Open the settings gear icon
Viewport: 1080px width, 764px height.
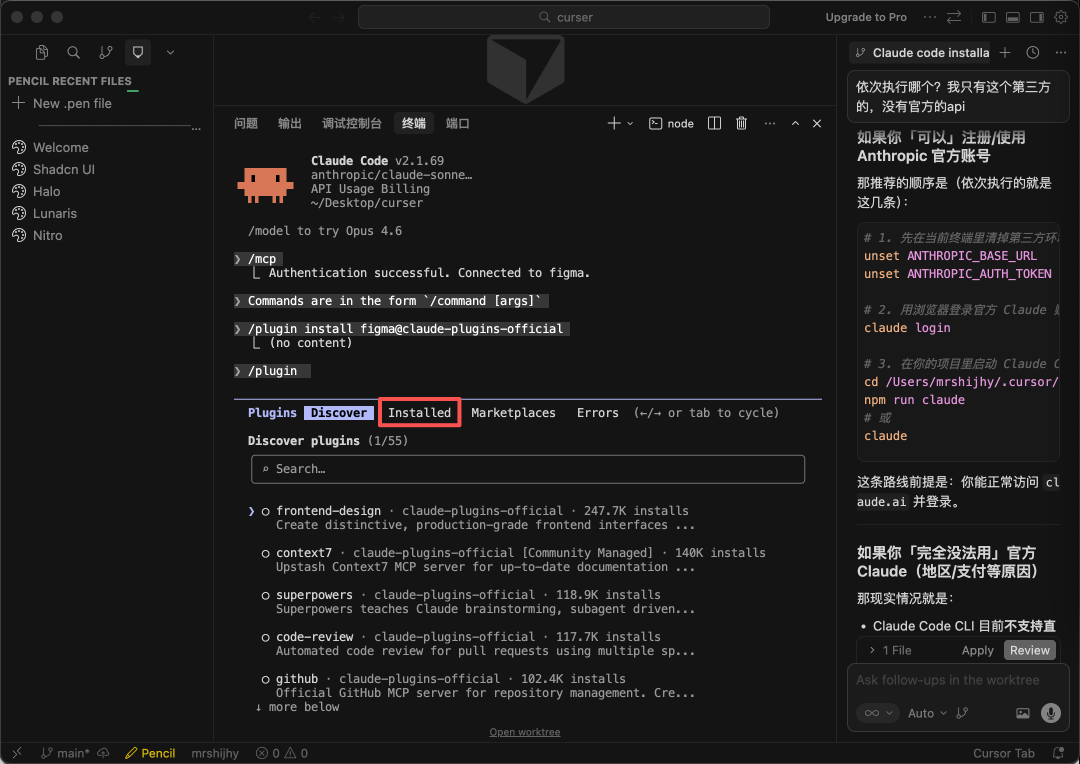tap(1061, 17)
